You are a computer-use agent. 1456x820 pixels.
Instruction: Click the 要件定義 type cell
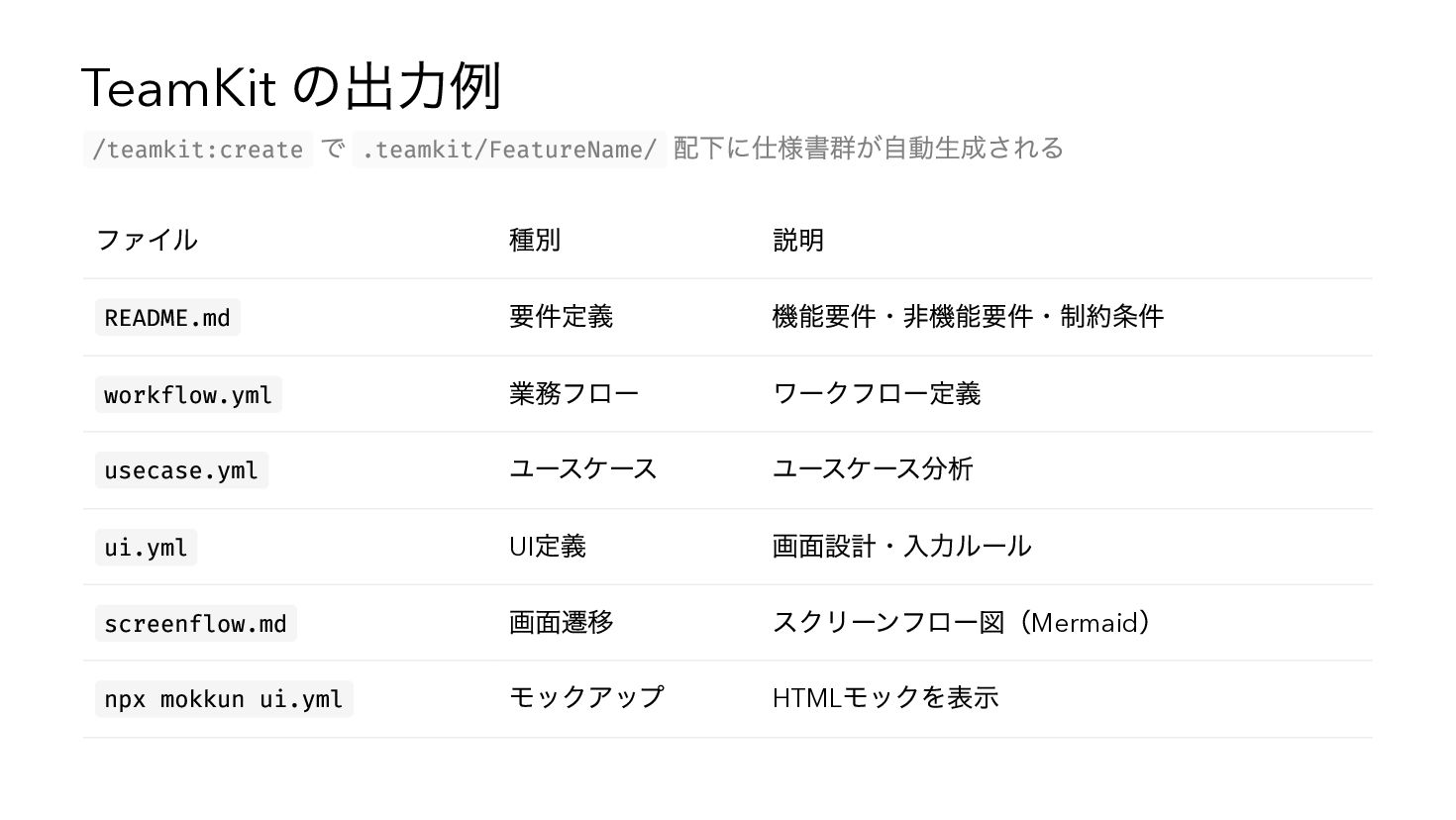[x=561, y=317]
